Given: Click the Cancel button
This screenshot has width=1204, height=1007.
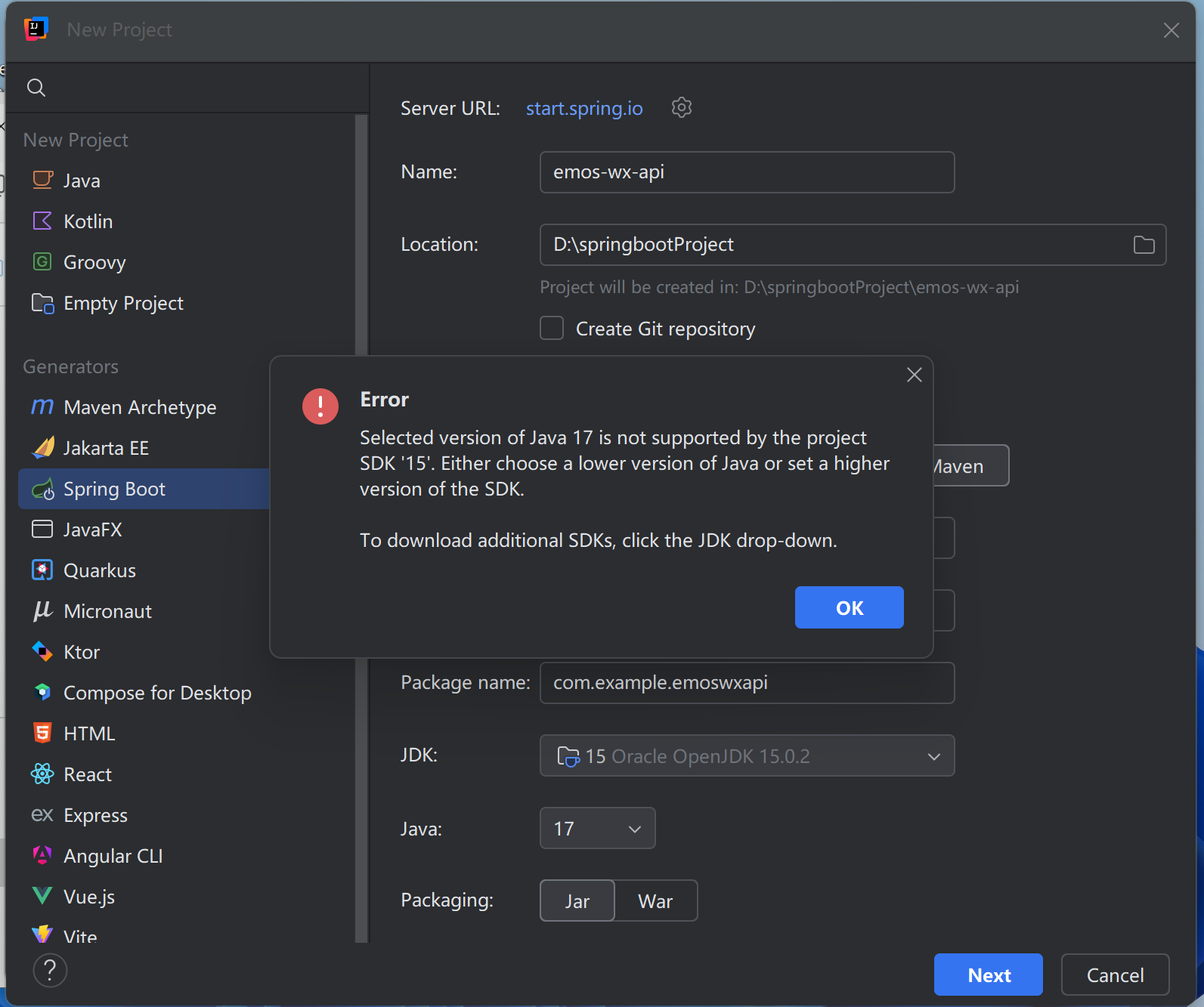Looking at the screenshot, I should (1116, 975).
